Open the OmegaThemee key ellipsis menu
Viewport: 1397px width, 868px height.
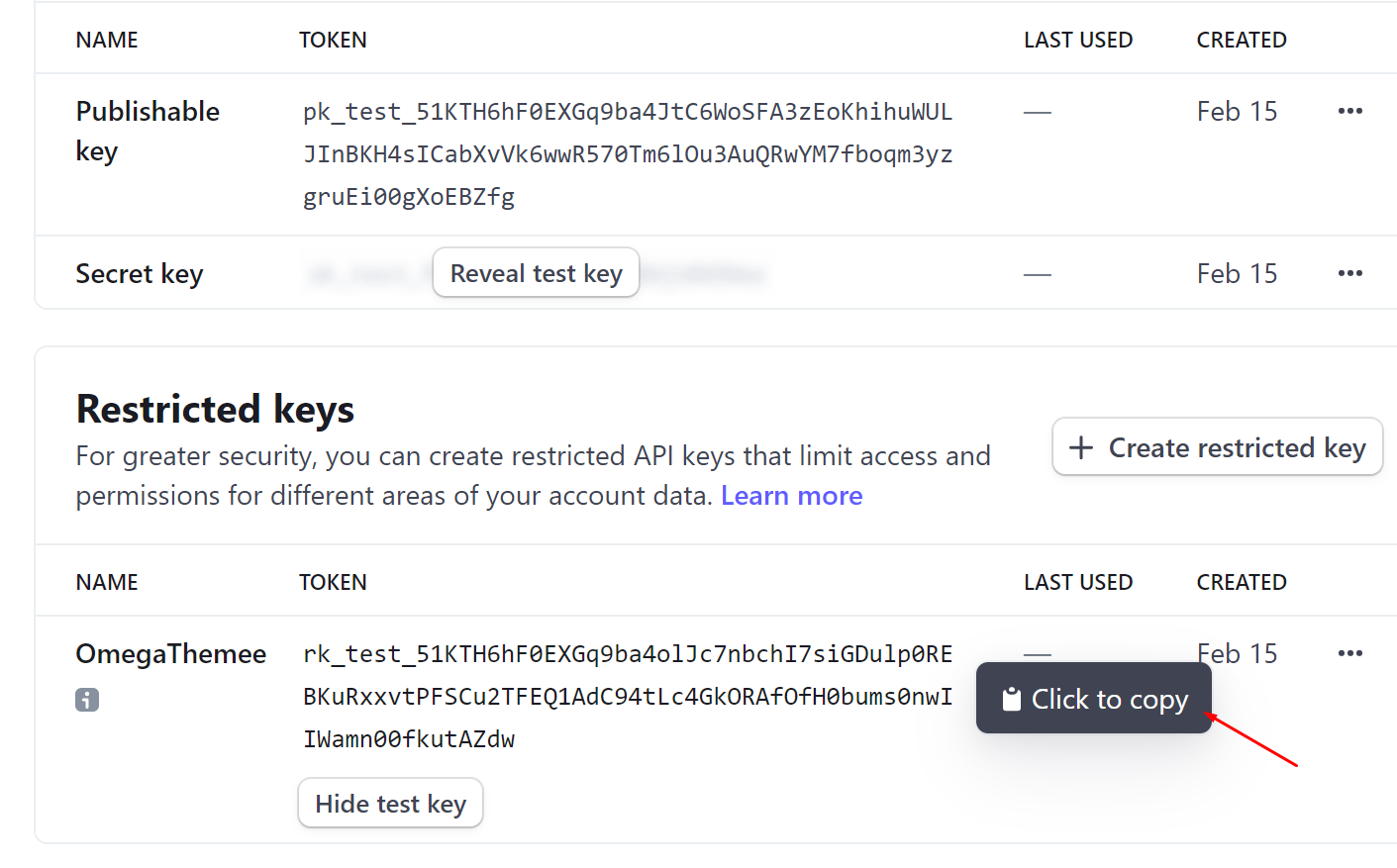[x=1349, y=653]
